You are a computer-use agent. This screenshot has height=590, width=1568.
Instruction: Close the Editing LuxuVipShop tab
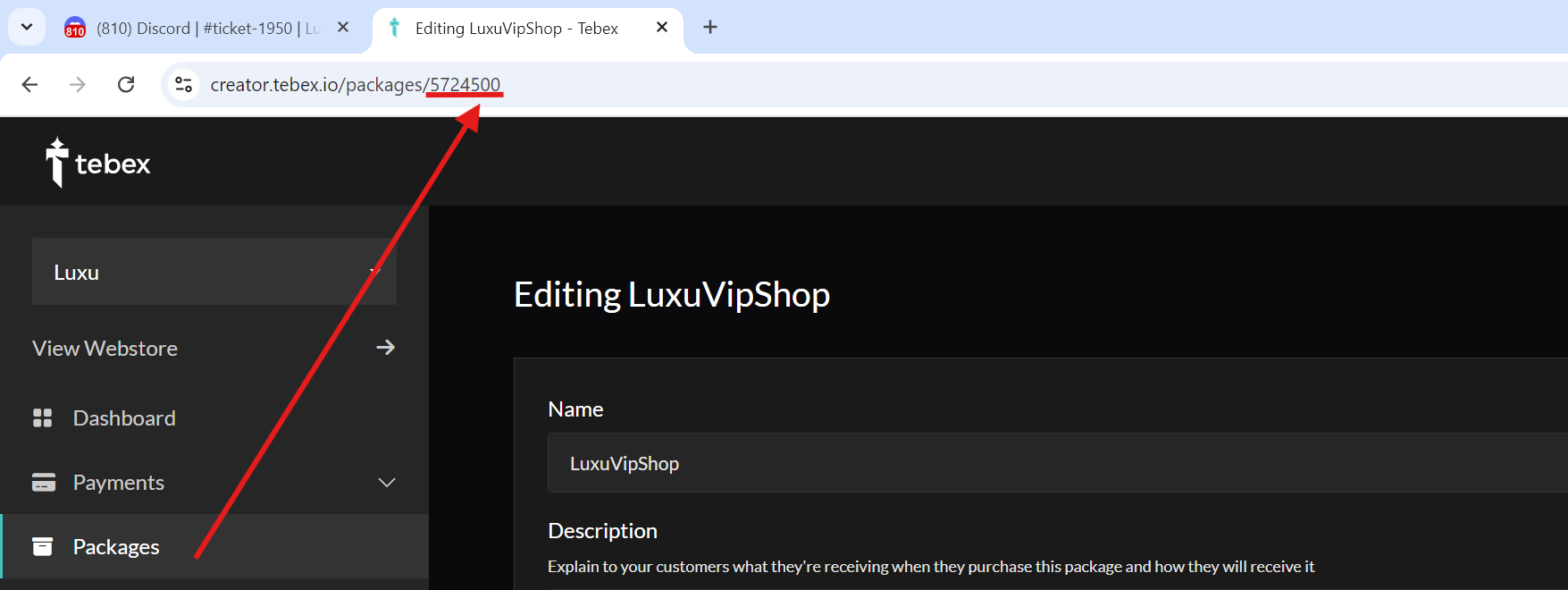662,27
